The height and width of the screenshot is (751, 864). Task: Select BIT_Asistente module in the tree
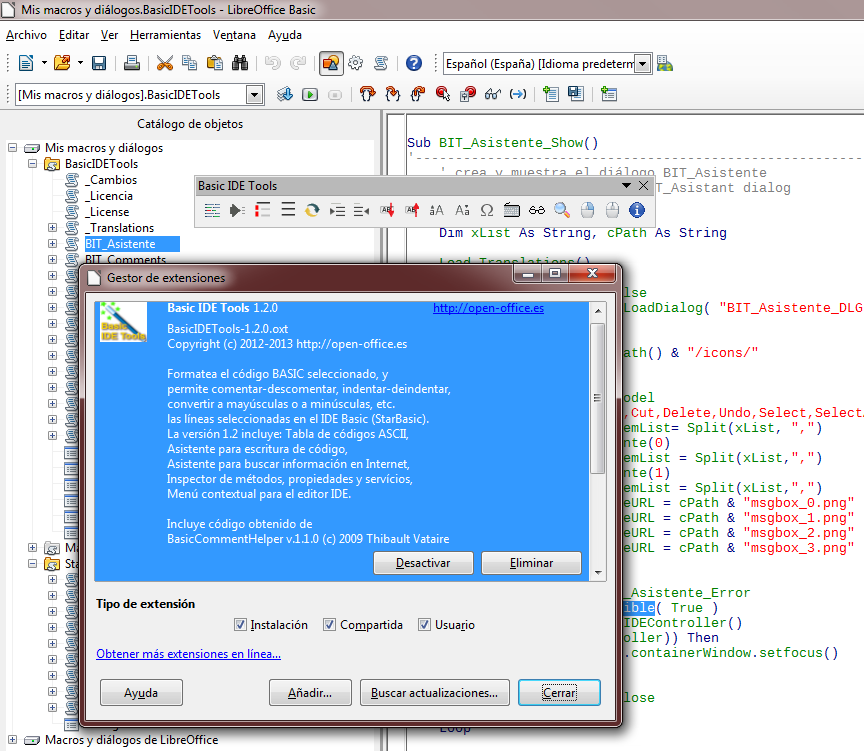pos(120,244)
